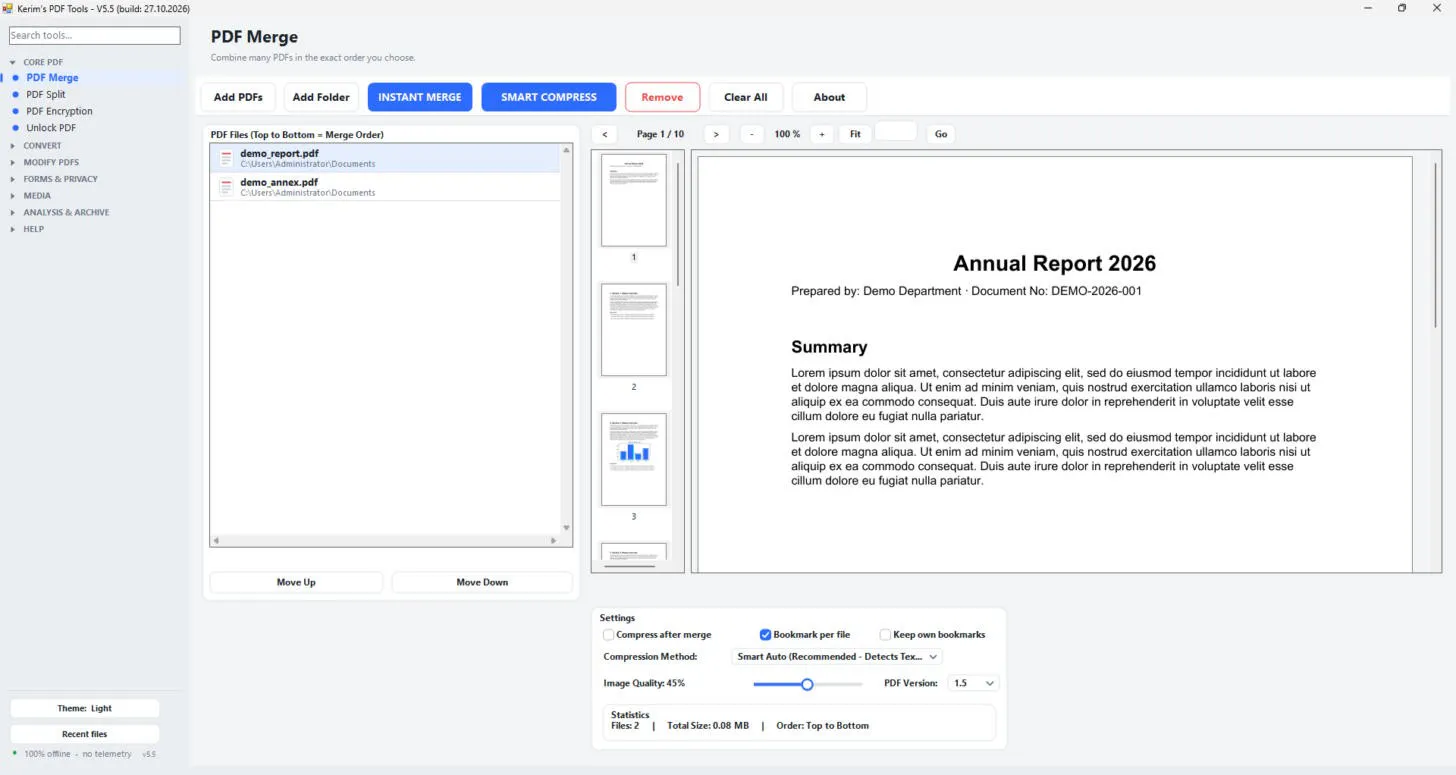
Task: Click the Go button
Action: [x=941, y=134]
